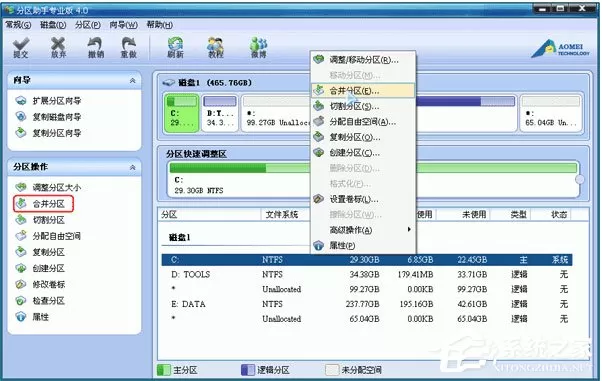Open the 教程 tutorial icon
Image resolution: width=602 pixels, height=381 pixels.
click(x=215, y=48)
